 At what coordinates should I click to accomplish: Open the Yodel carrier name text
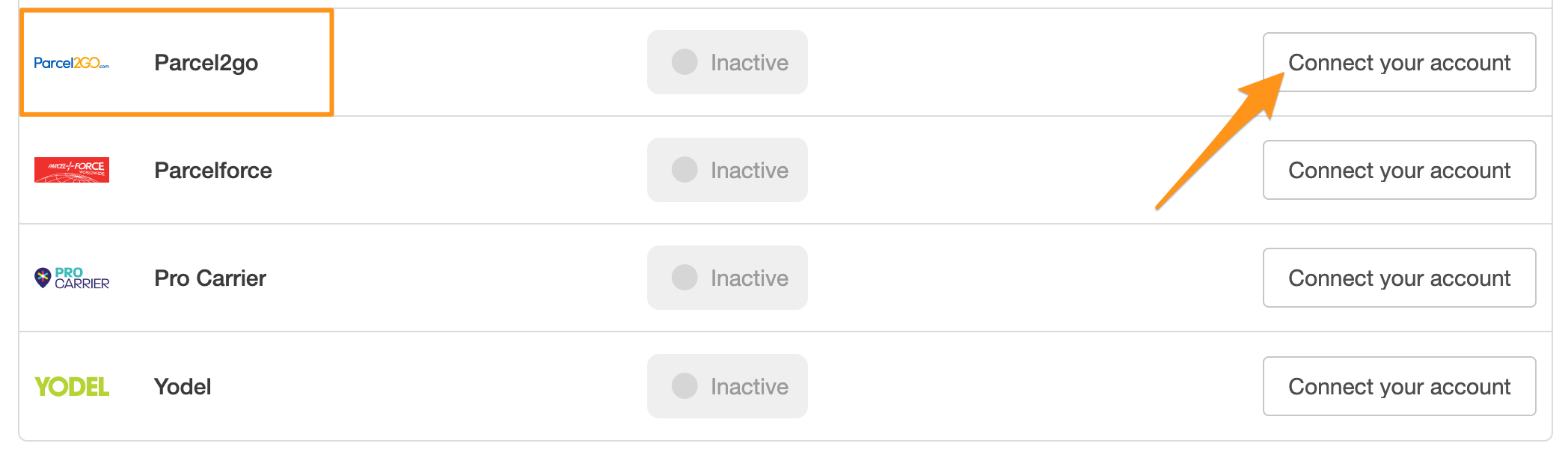tap(183, 387)
